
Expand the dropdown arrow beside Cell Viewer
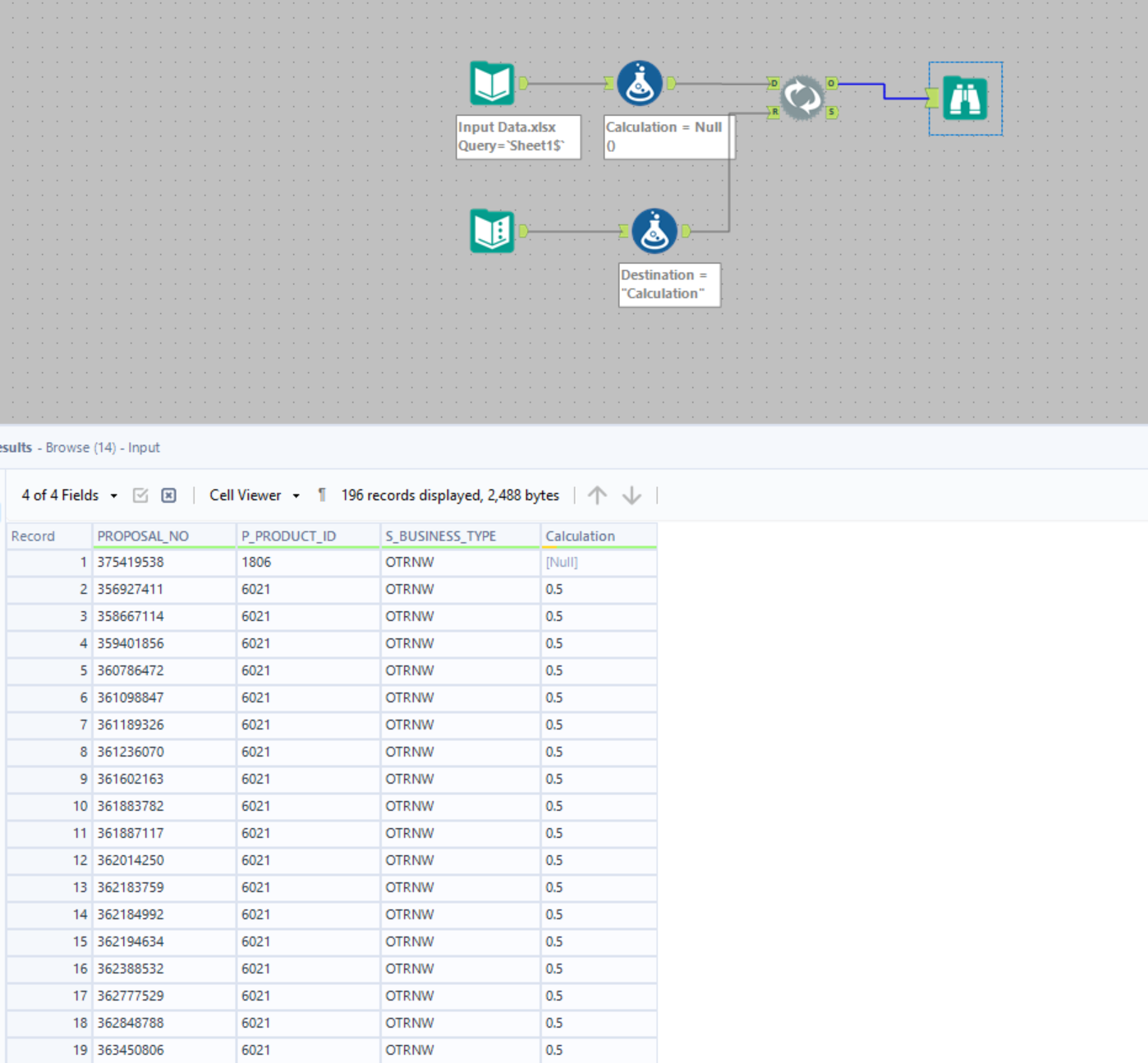(297, 495)
